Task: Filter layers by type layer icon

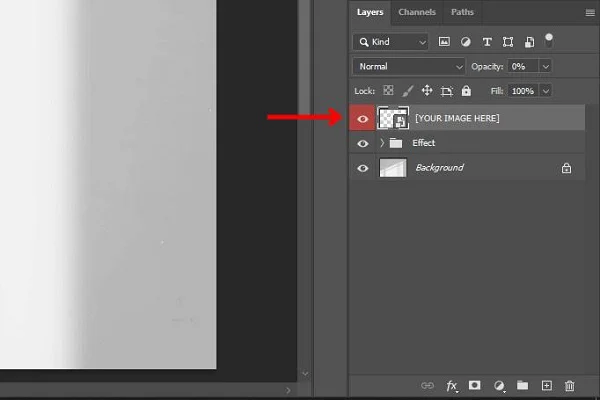Action: (487, 42)
